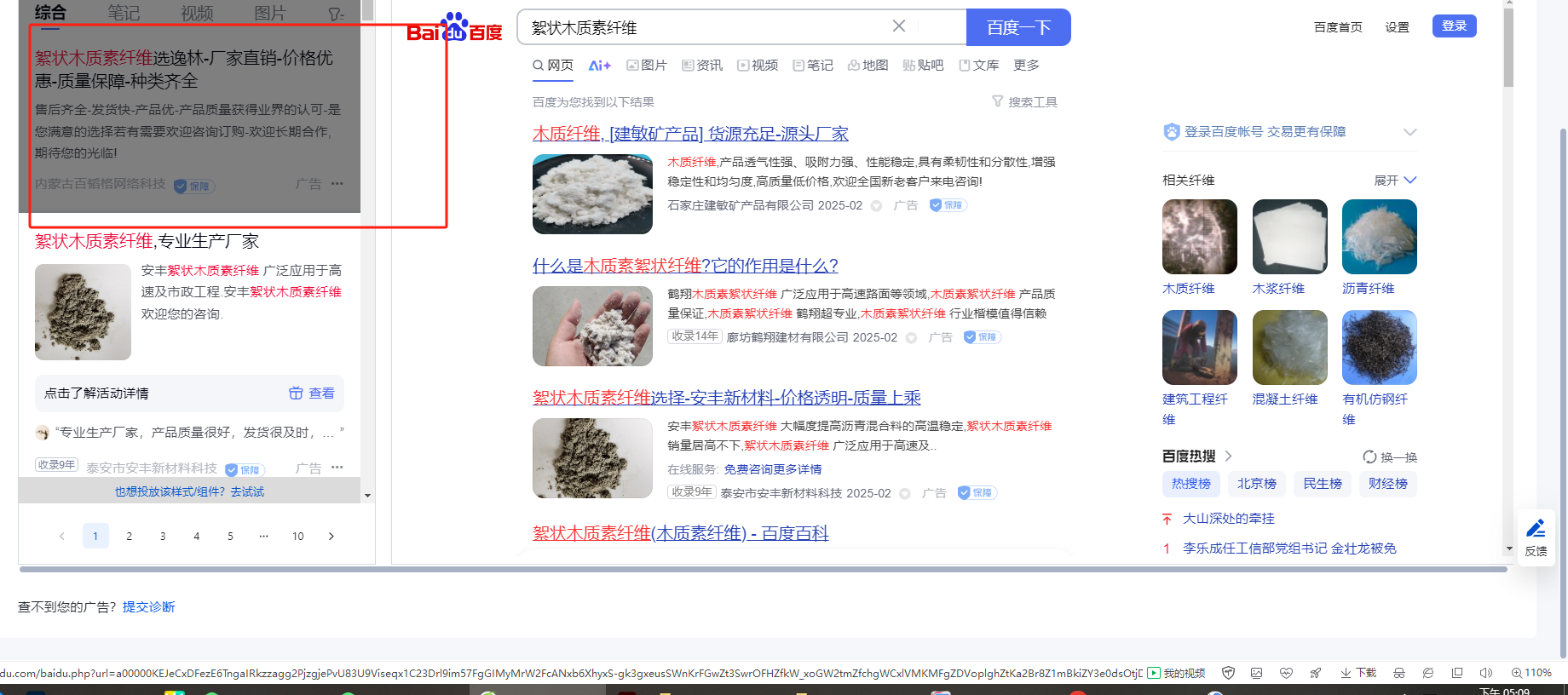The height and width of the screenshot is (695, 1568).
Task: Select the 财经榜 tab
Action: [x=1388, y=484]
